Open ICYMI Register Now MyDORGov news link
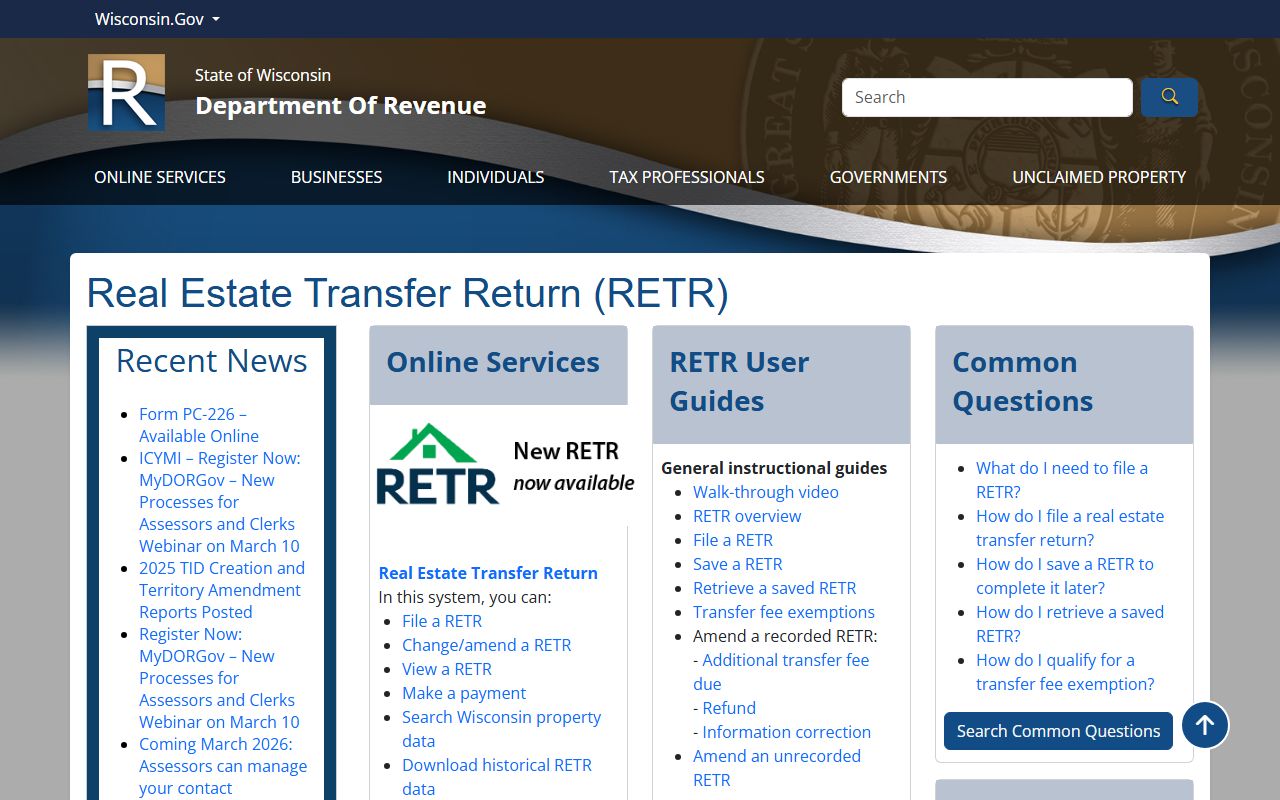This screenshot has height=800, width=1280. point(220,502)
